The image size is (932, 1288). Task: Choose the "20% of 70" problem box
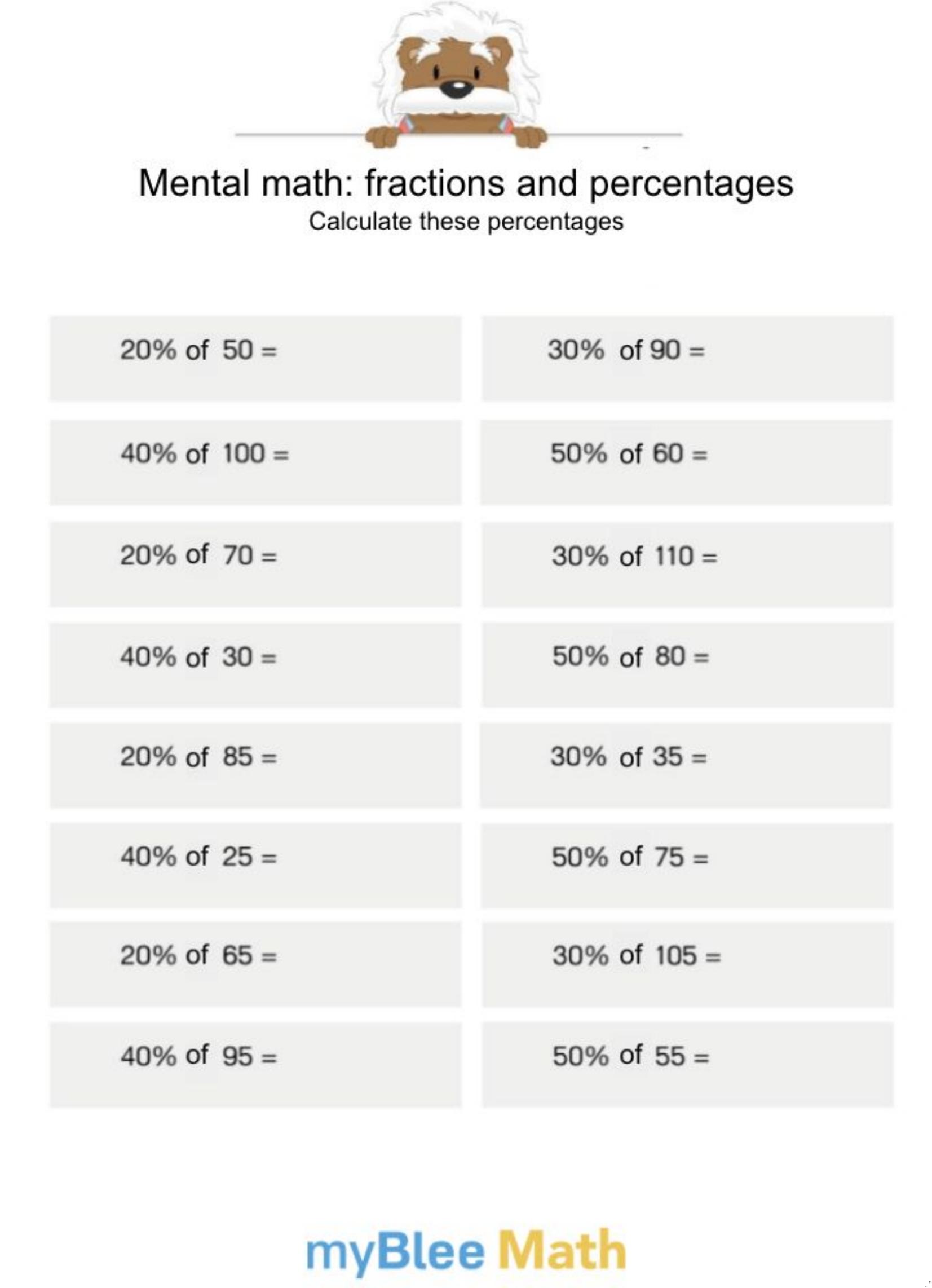pos(255,564)
